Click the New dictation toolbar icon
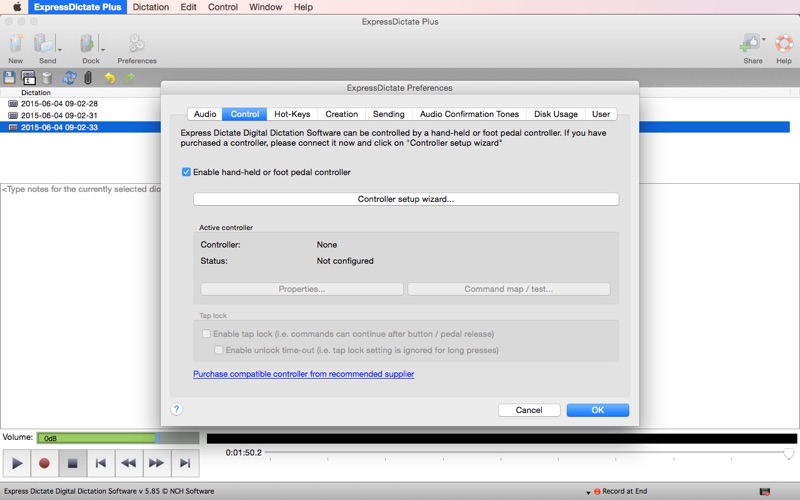This screenshot has height=500, width=800. [15, 44]
